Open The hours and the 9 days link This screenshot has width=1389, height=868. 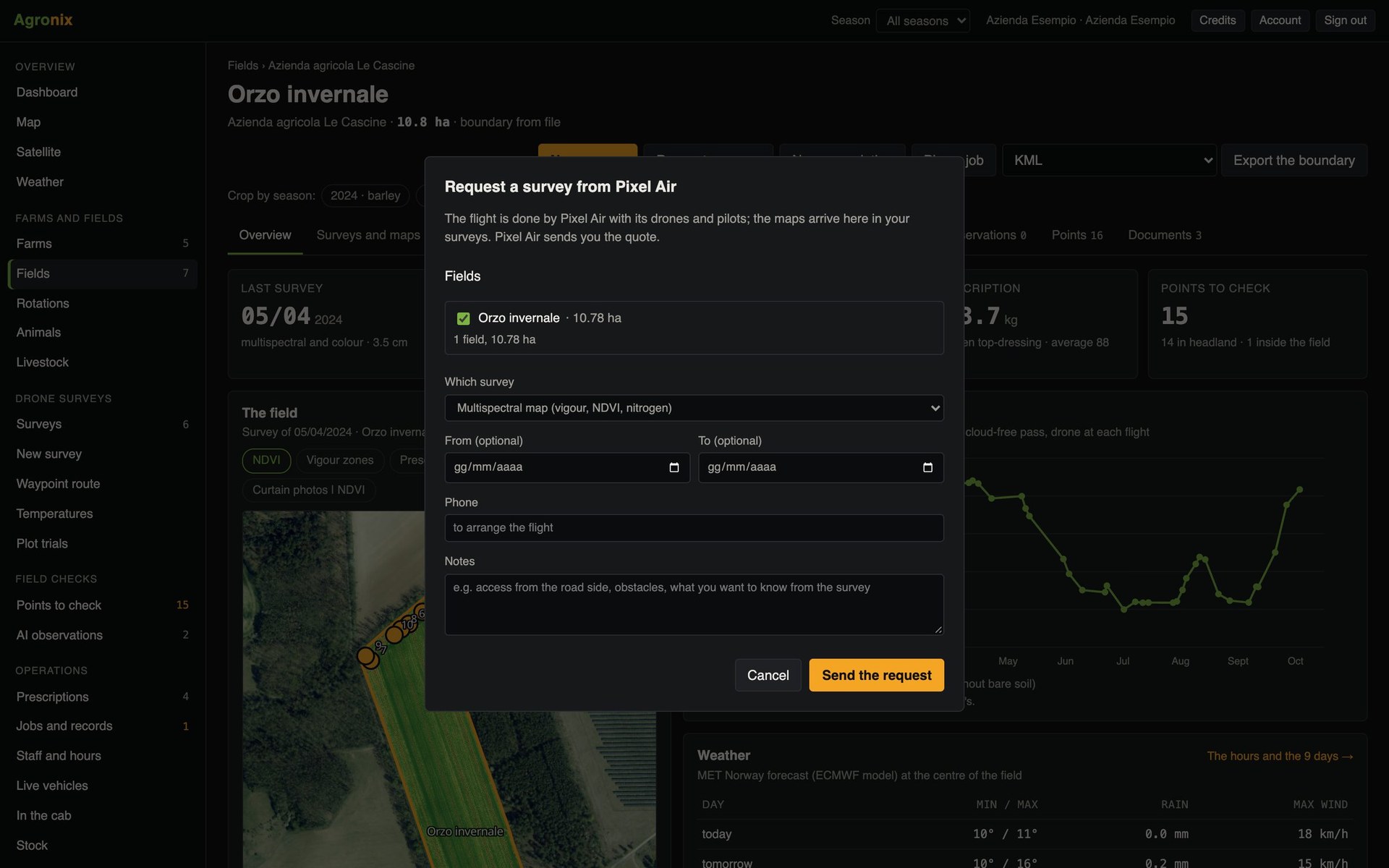point(1280,756)
